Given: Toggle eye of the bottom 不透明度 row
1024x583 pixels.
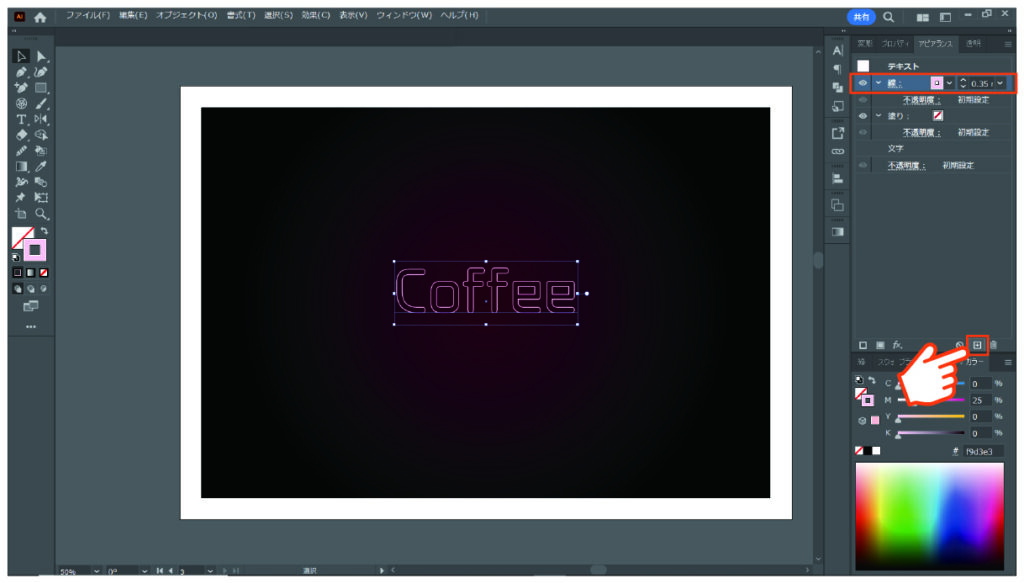Looking at the screenshot, I should 863,165.
